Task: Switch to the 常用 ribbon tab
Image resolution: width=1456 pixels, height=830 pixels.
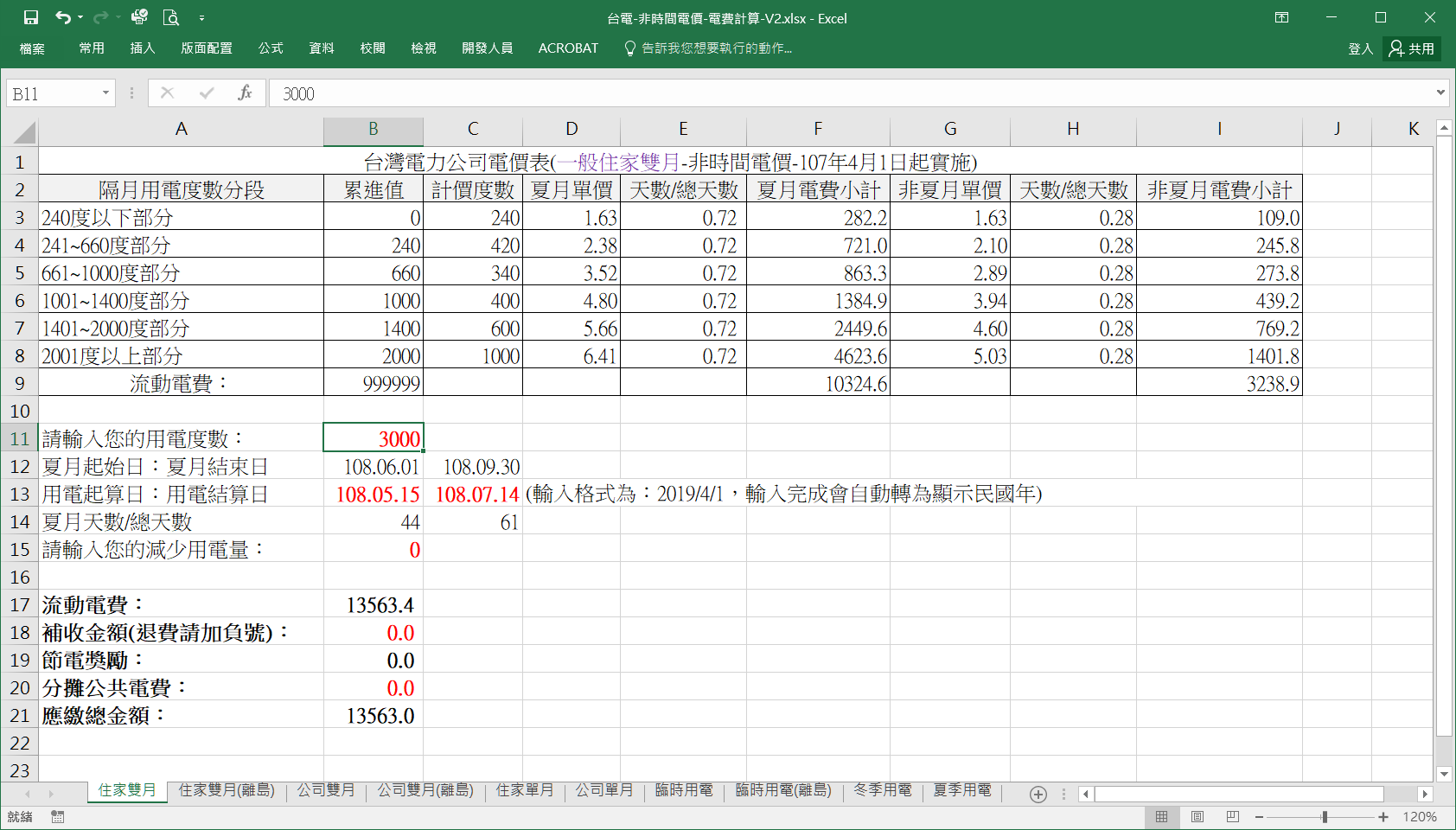Action: click(92, 48)
